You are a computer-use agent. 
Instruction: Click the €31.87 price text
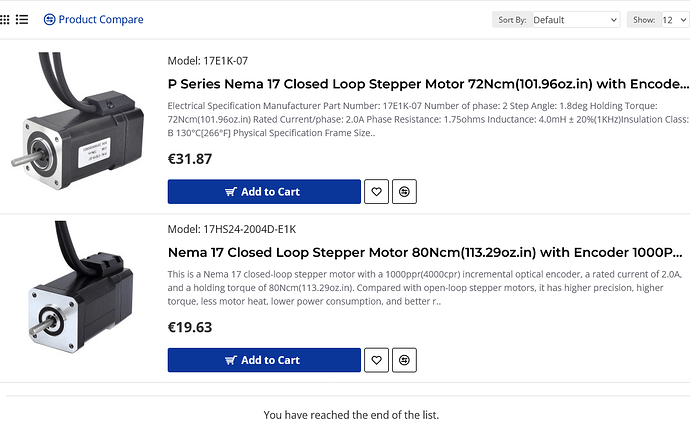190,159
